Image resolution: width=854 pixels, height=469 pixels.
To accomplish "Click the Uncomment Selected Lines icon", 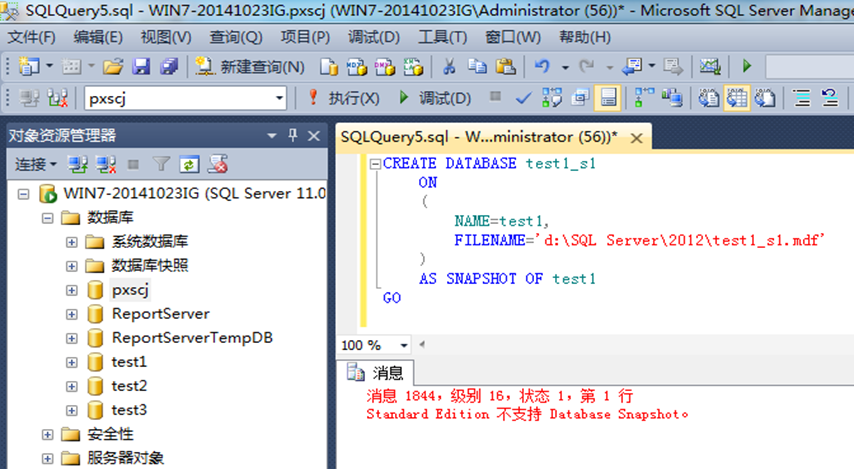I will [830, 98].
